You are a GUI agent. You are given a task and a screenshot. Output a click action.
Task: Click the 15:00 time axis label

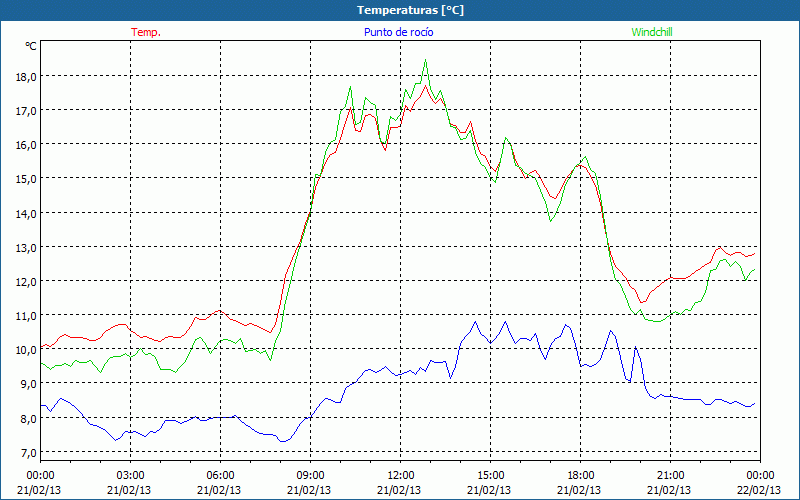(490, 476)
